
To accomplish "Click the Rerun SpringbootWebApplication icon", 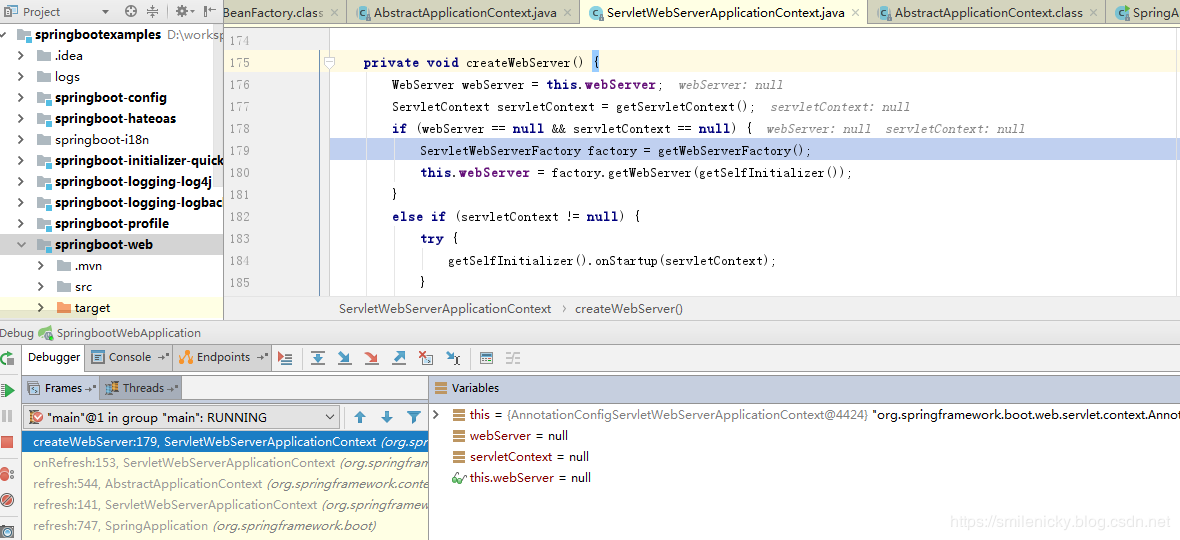I will click(7, 359).
